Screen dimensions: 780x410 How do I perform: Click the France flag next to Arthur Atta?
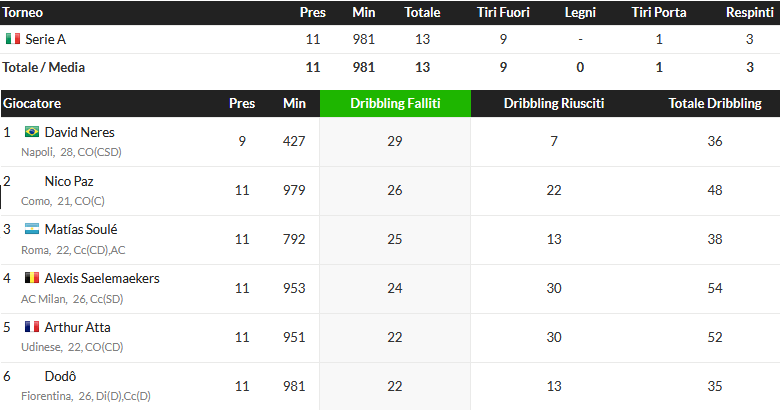pos(32,327)
